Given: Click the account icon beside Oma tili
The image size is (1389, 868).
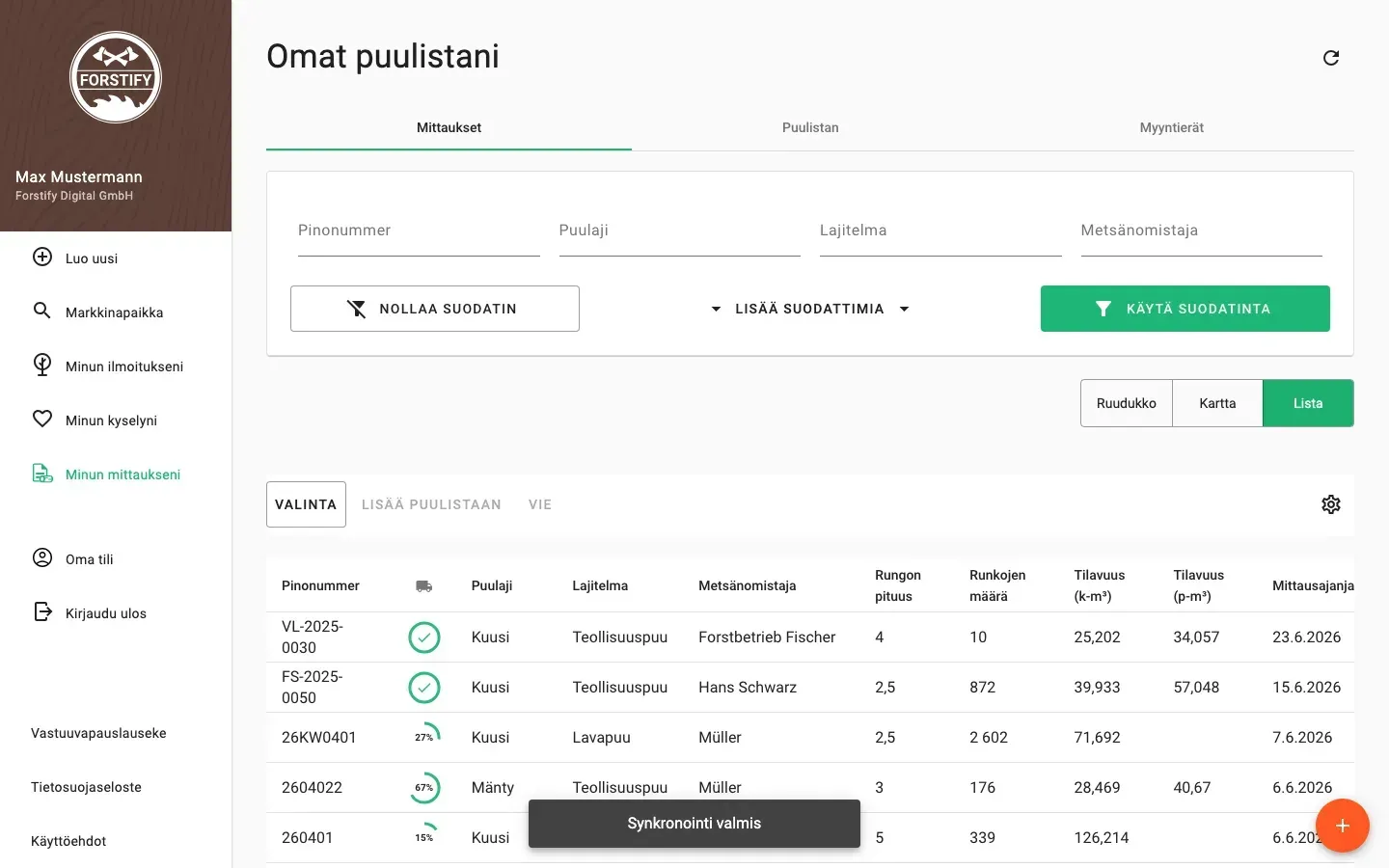Looking at the screenshot, I should [x=42, y=557].
